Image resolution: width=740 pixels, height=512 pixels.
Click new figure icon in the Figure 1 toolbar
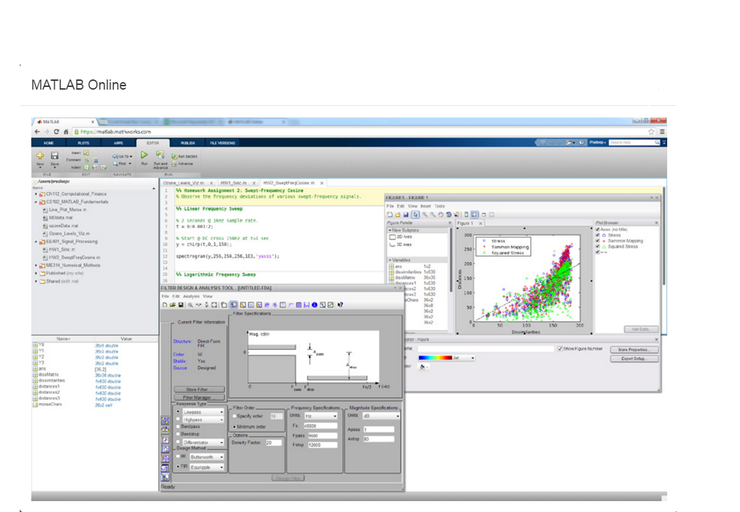(390, 215)
